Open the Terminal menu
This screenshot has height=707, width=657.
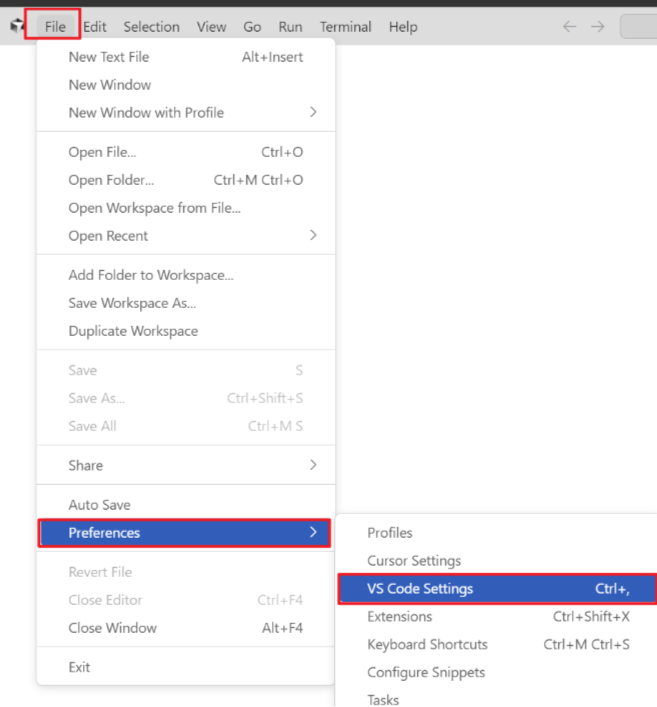click(345, 27)
